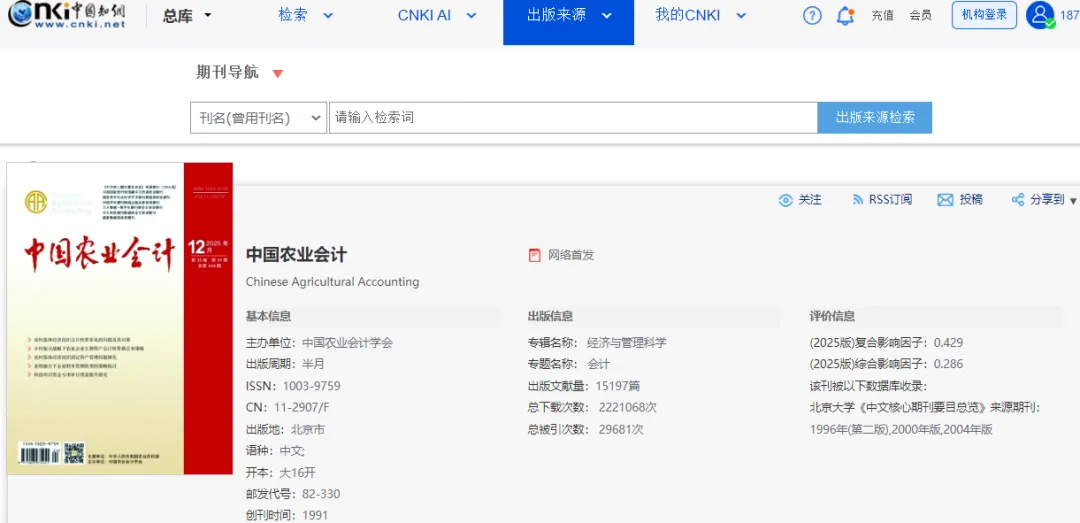Click the 网络首发 label
The height and width of the screenshot is (523, 1080).
570,255
